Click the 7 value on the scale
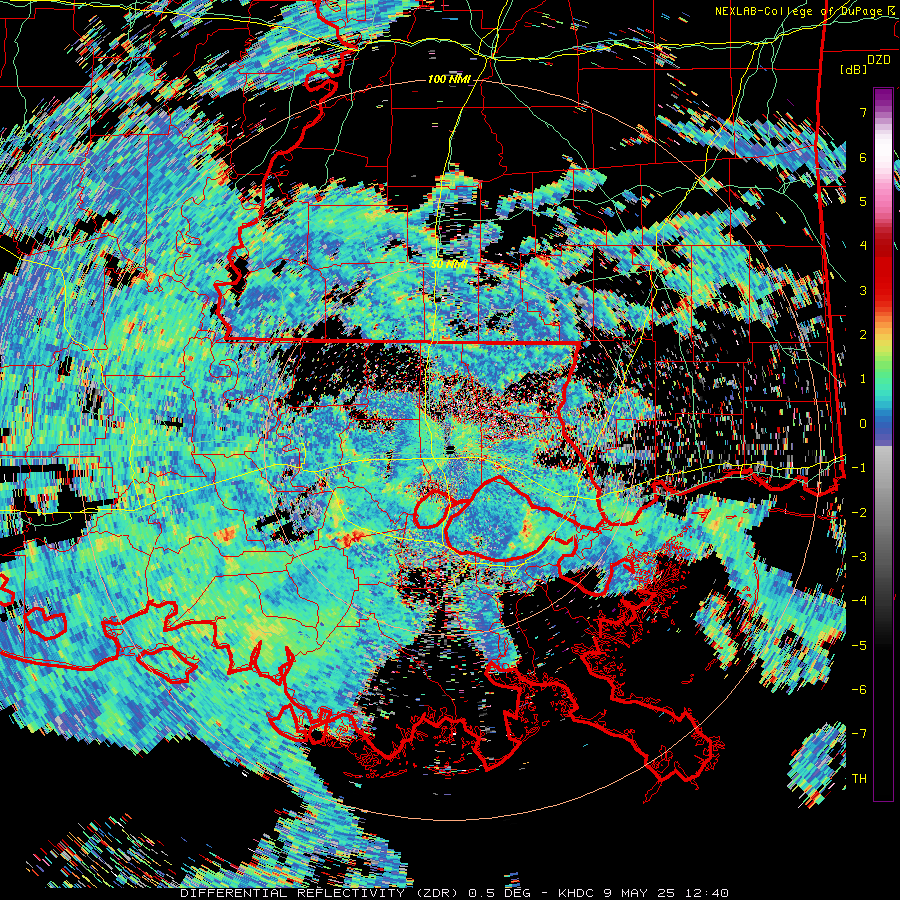 click(863, 112)
